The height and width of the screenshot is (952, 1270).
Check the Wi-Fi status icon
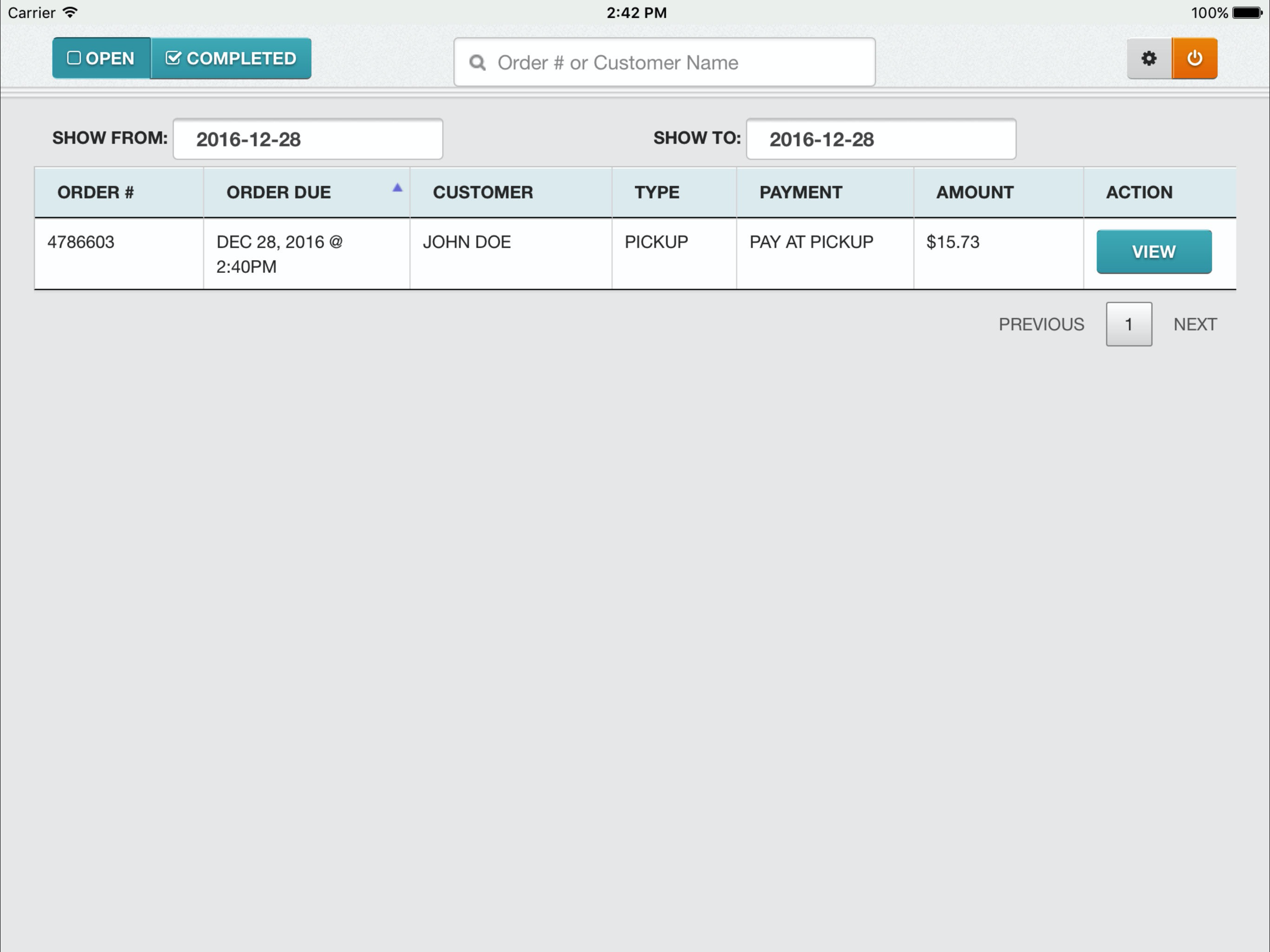[x=70, y=12]
